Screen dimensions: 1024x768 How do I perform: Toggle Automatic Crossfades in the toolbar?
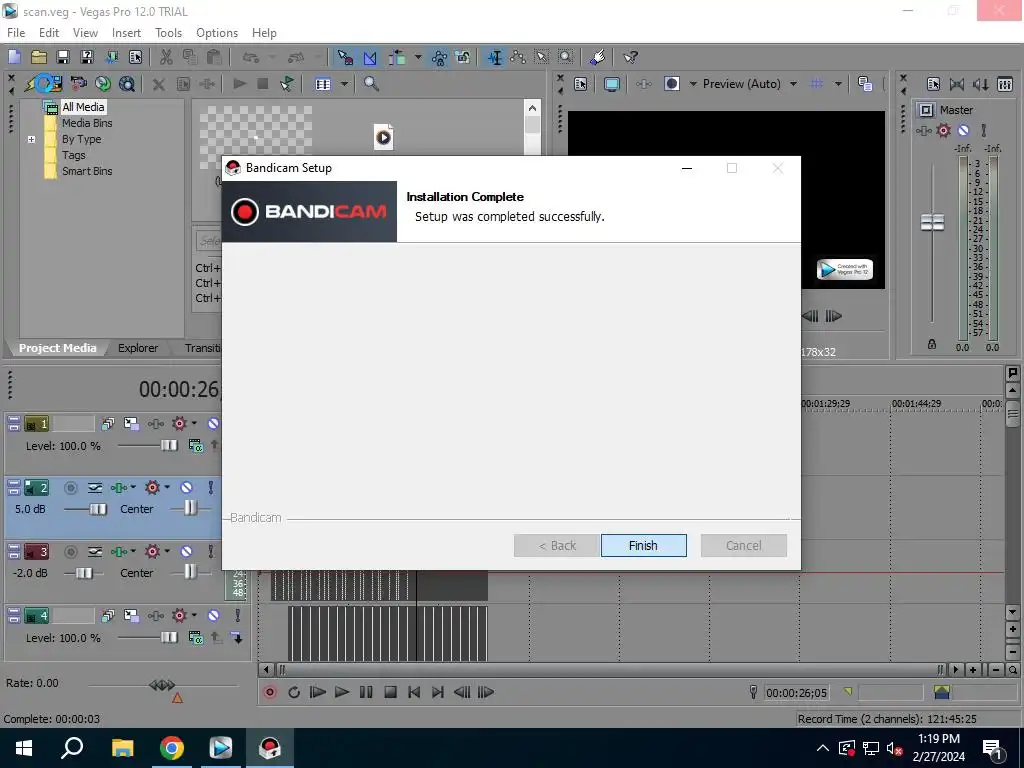(x=370, y=57)
